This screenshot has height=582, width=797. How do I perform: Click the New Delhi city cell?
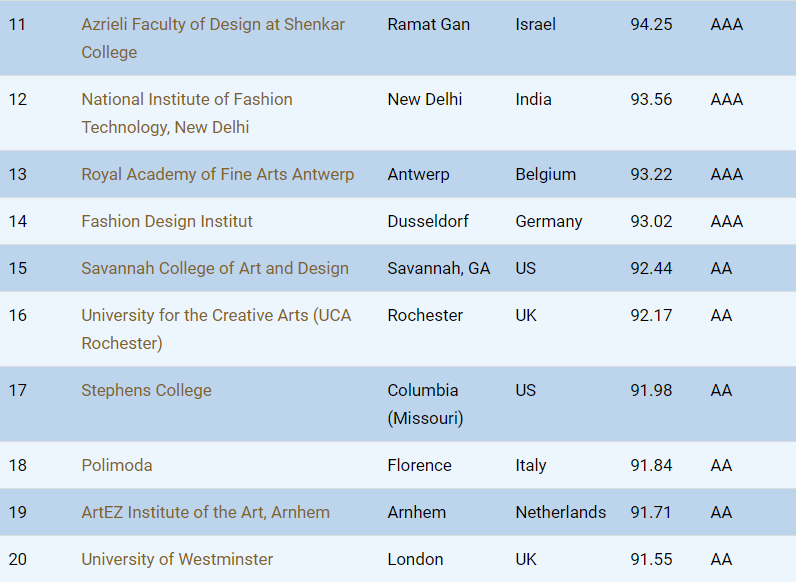point(424,99)
